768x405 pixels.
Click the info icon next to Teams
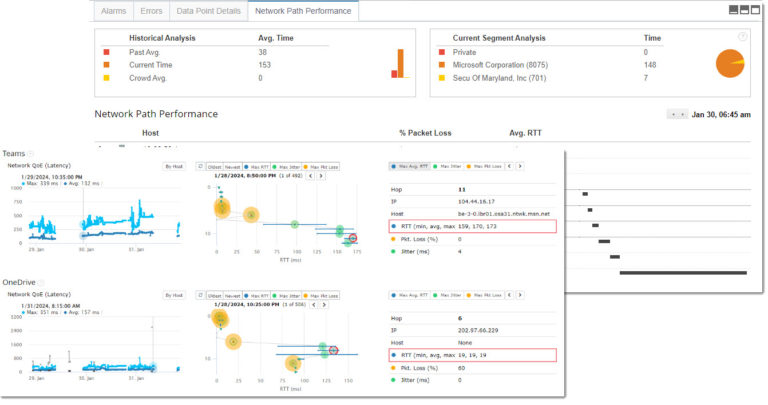point(30,154)
